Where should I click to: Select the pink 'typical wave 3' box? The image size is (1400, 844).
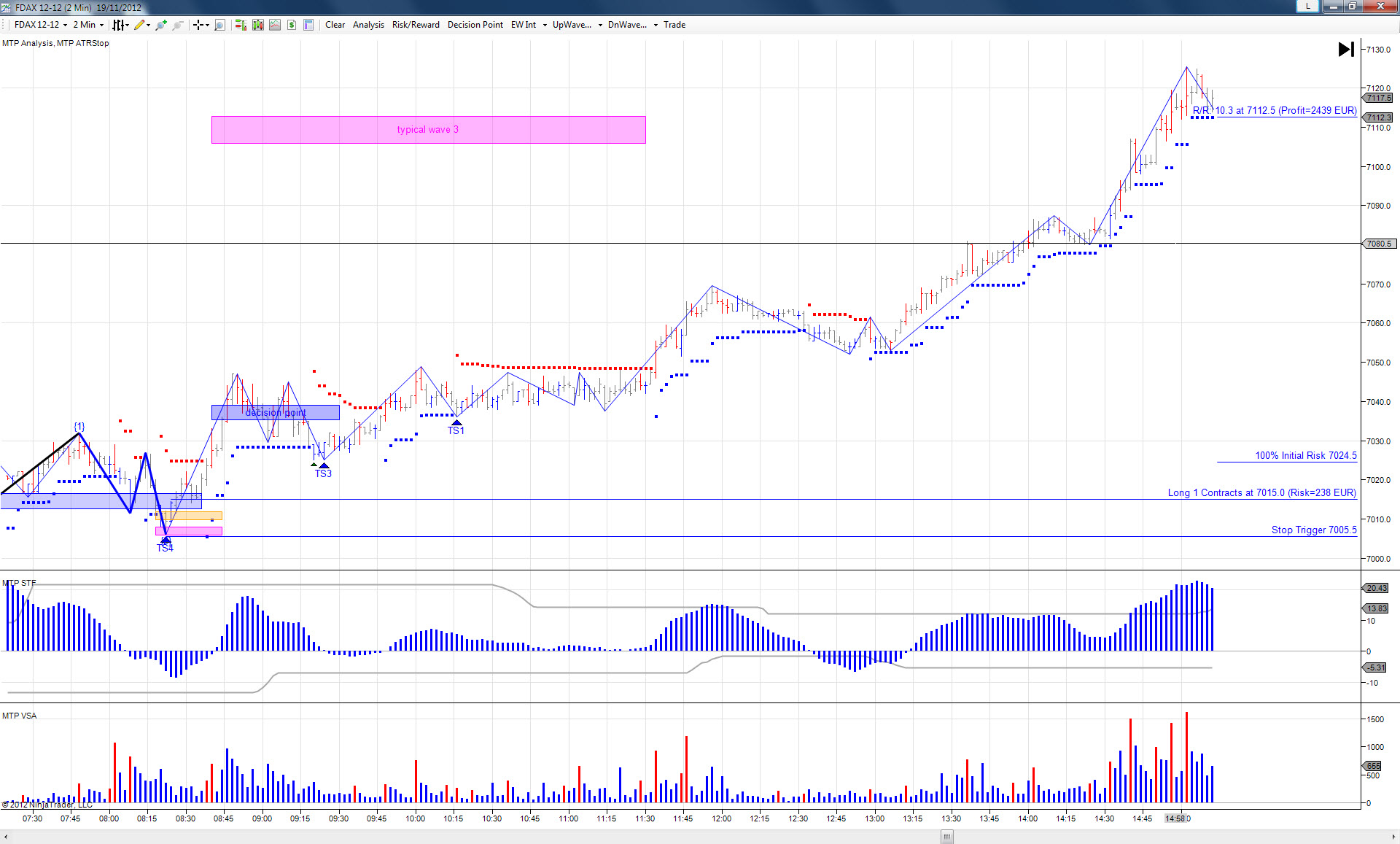[429, 130]
